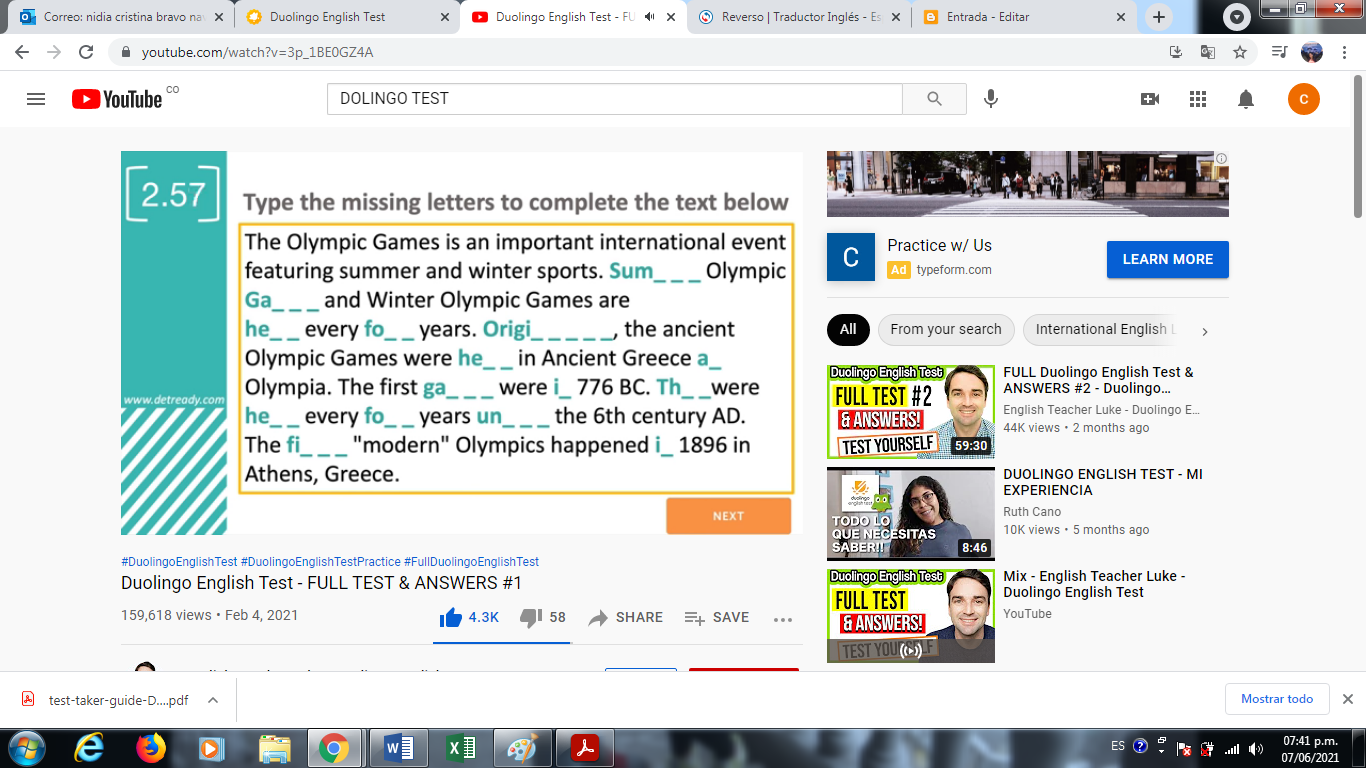Open Chrome three-dot menu

click(1343, 52)
